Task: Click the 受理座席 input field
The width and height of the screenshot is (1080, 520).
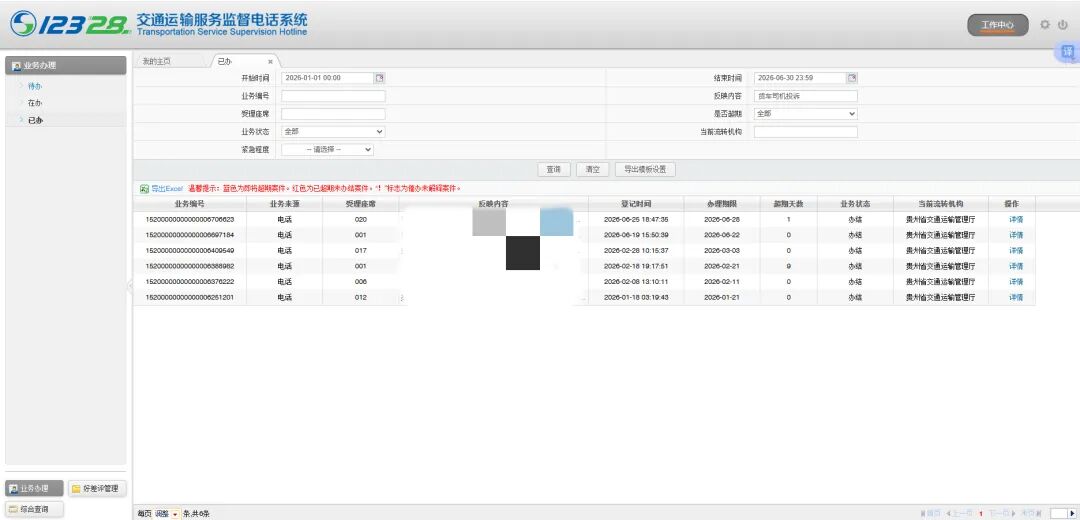Action: click(333, 114)
